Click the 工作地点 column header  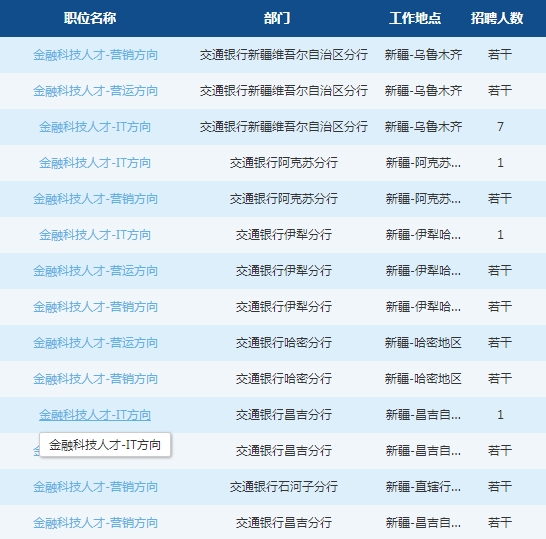point(415,18)
